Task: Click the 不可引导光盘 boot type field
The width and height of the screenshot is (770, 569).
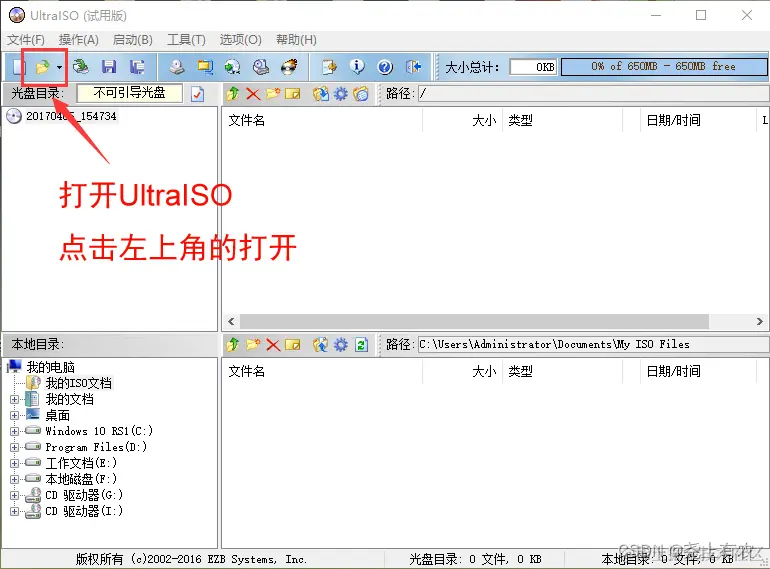Action: pos(130,93)
